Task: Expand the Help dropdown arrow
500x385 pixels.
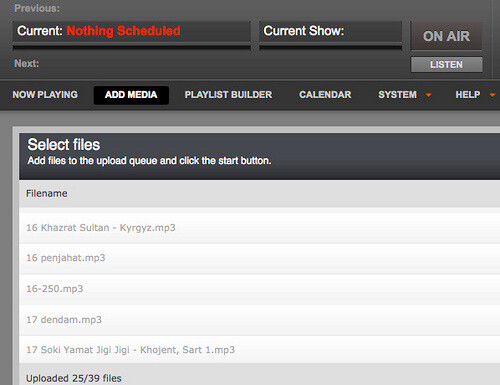Action: point(492,96)
